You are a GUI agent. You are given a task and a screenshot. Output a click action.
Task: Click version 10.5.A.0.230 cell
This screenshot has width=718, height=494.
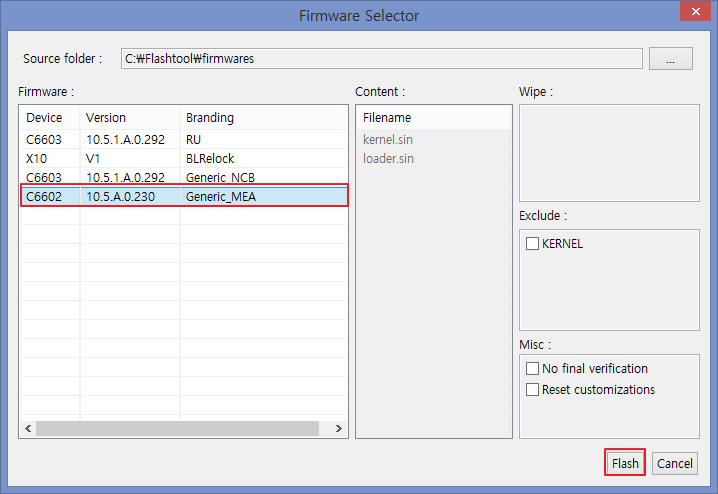click(x=120, y=196)
